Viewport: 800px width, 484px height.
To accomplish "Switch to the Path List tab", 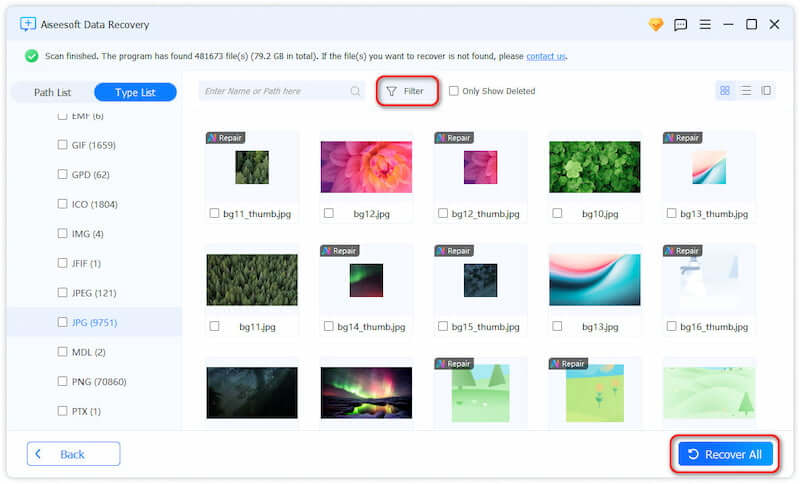I will (52, 92).
